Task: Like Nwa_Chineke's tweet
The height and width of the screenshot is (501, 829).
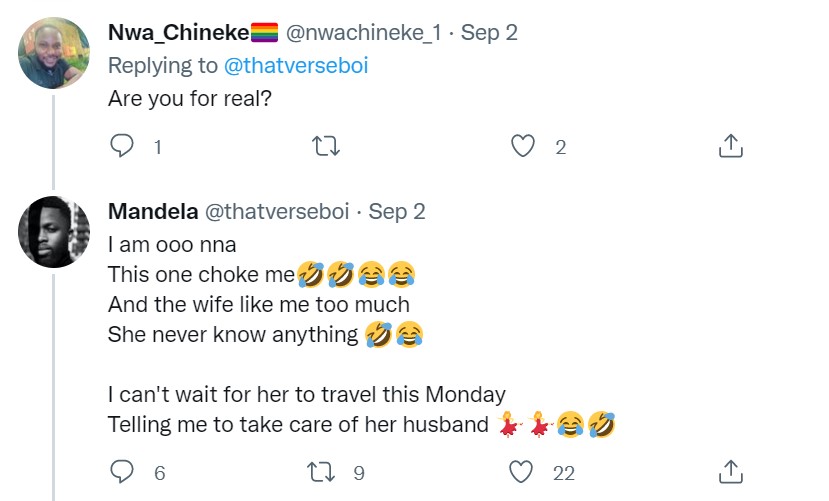Action: tap(523, 147)
